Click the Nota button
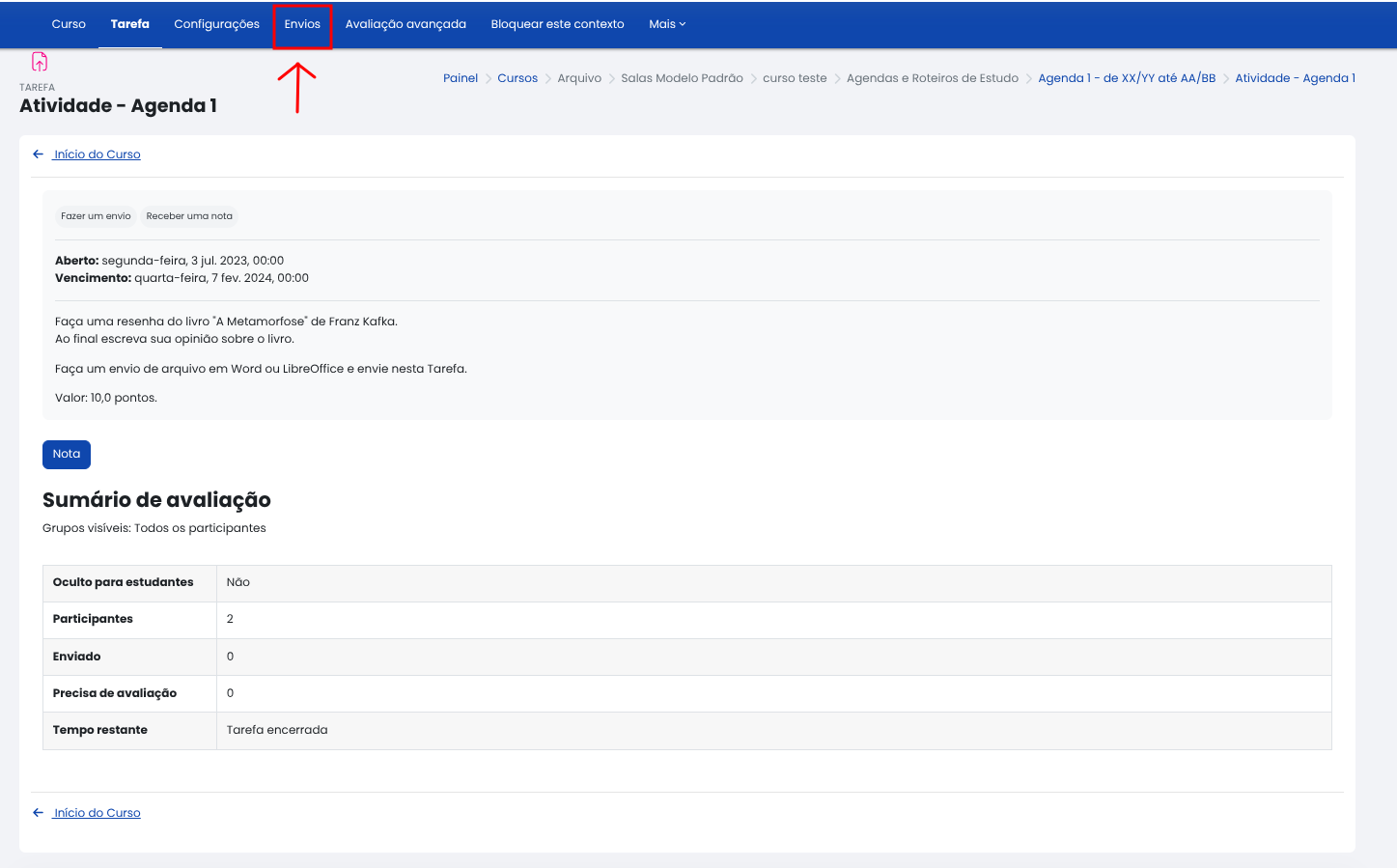This screenshot has height=868, width=1397. [x=67, y=454]
